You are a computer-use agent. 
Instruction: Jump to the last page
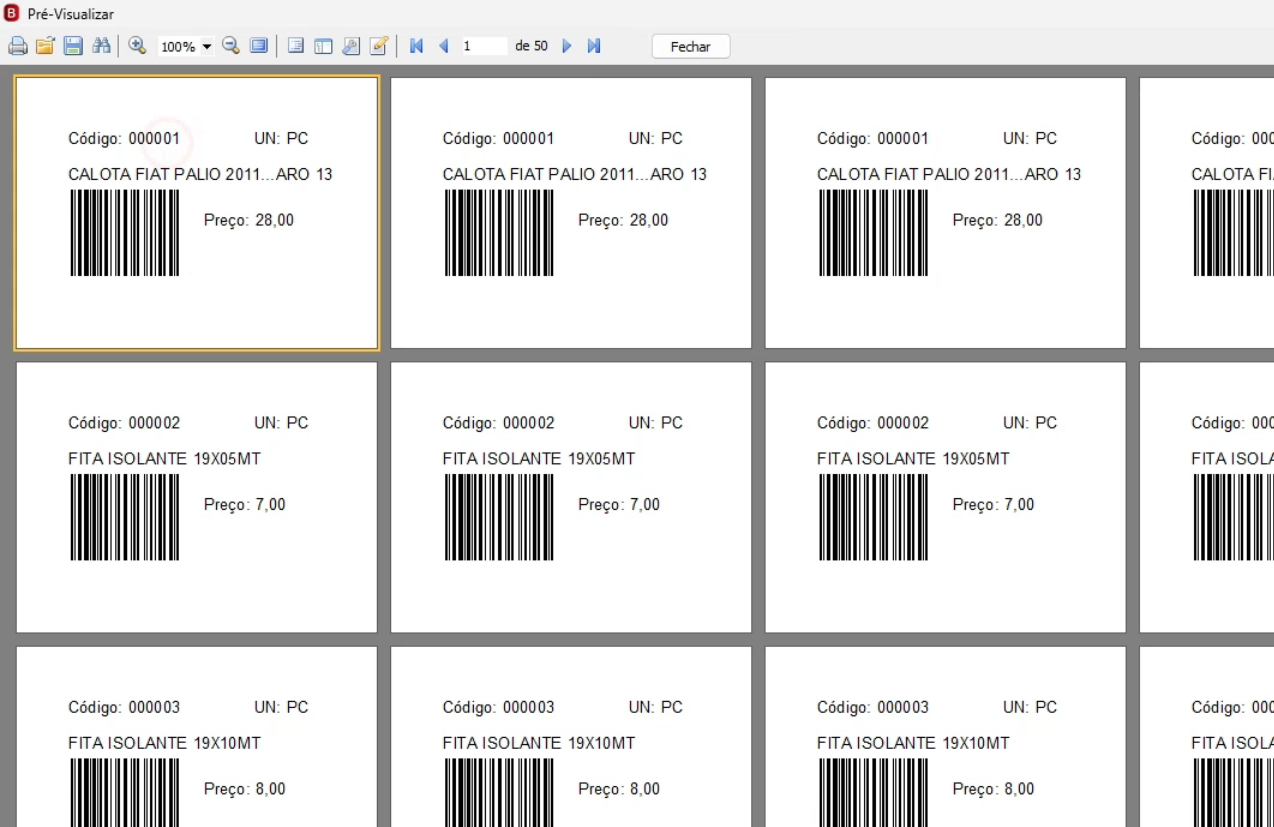(594, 46)
